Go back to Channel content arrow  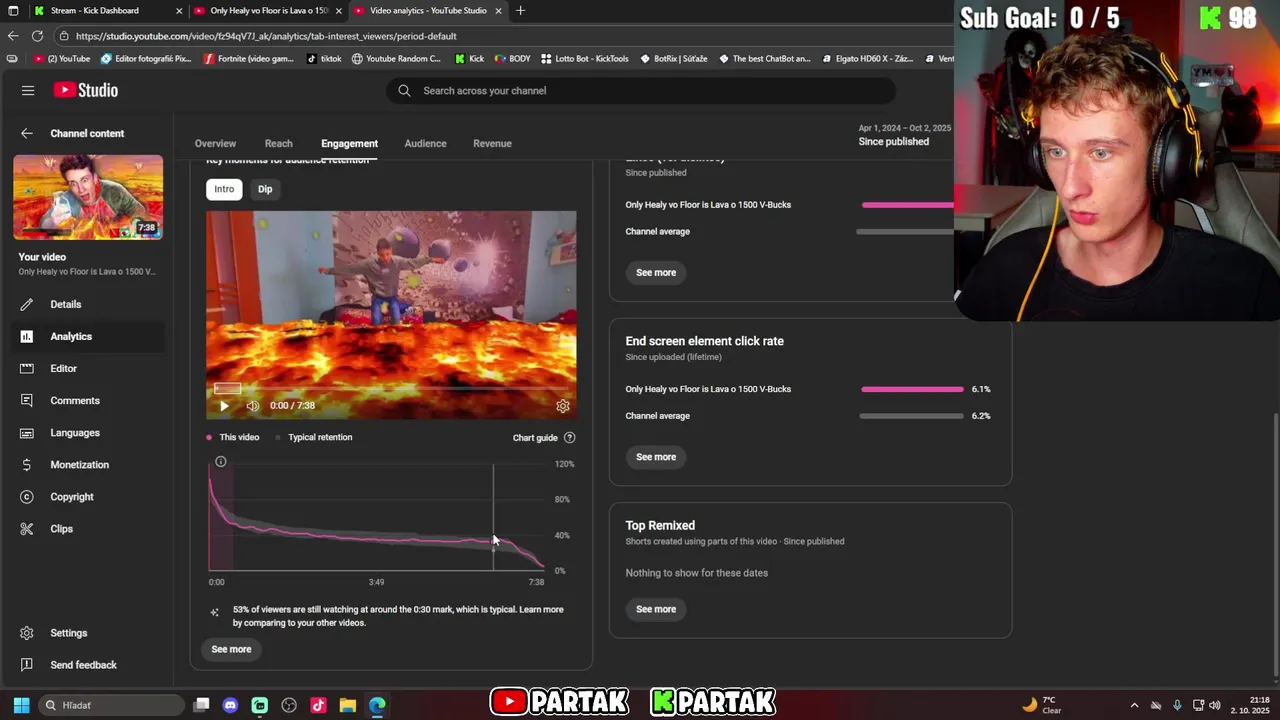[x=27, y=133]
